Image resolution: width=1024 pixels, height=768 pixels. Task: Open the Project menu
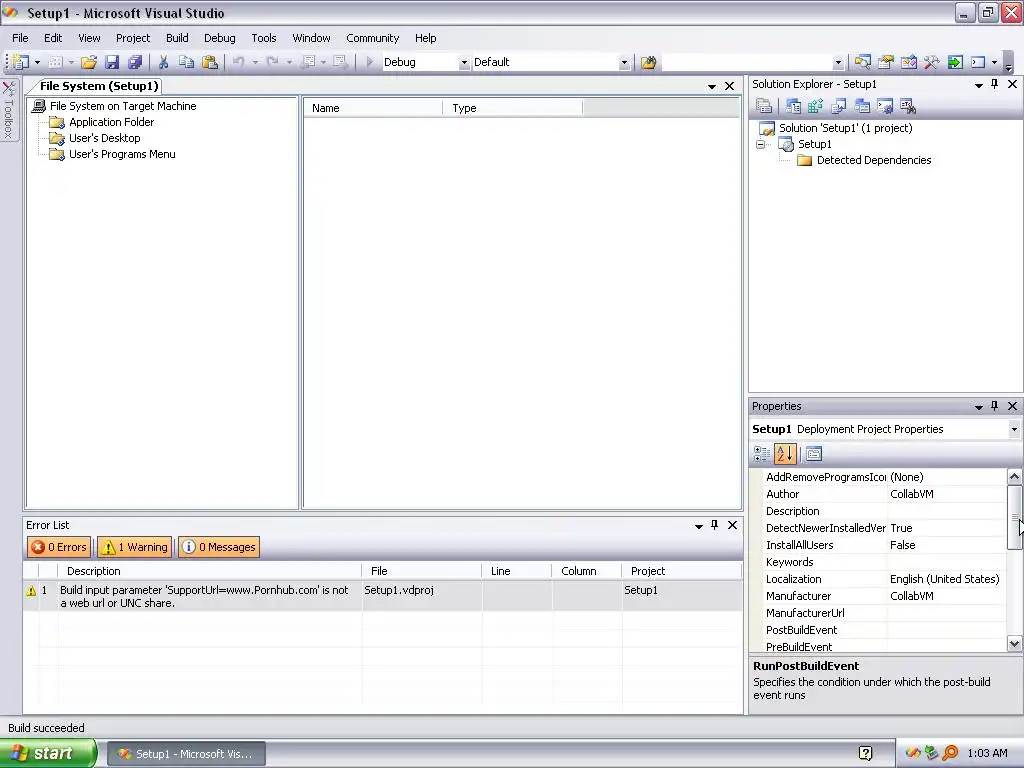tap(133, 38)
